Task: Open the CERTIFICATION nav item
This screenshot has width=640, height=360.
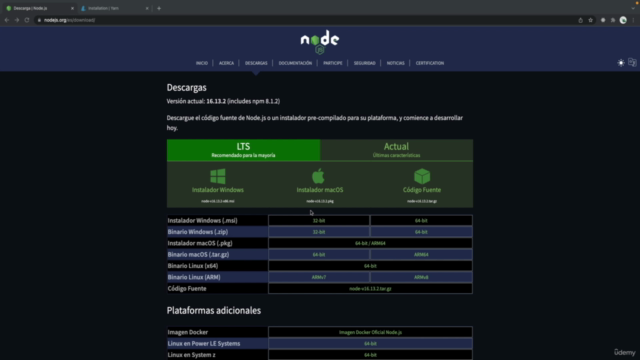Action: click(430, 63)
